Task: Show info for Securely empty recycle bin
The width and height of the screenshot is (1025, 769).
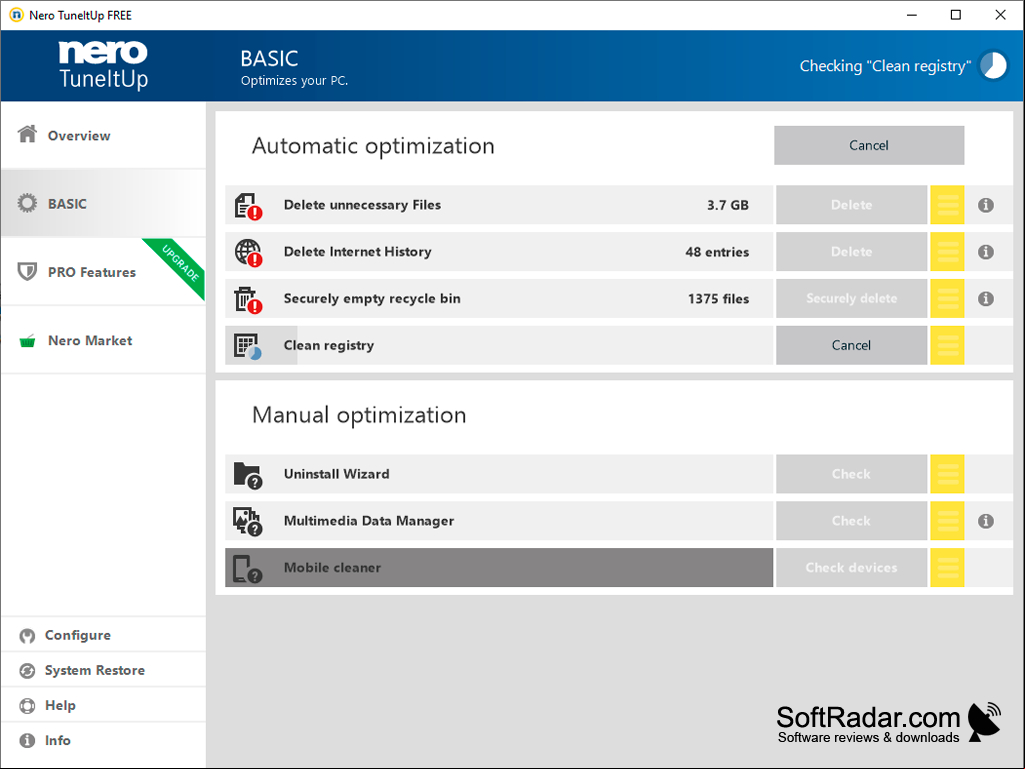Action: 986,299
